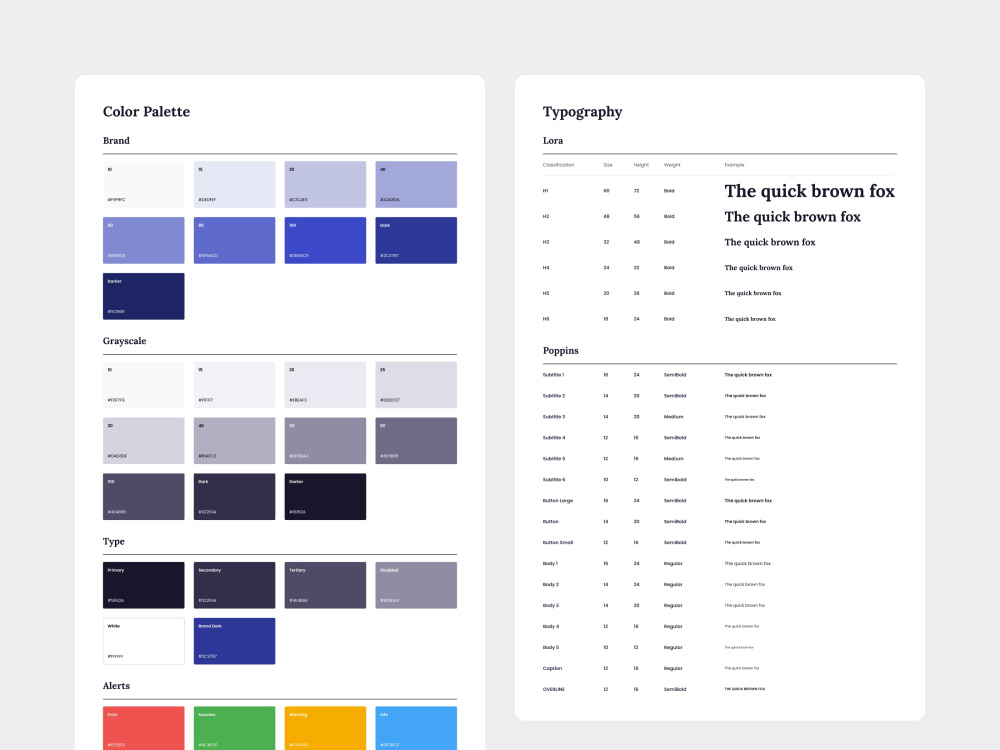Image resolution: width=1000 pixels, height=750 pixels.
Task: Select the Body 1 row label
Action: pos(550,564)
